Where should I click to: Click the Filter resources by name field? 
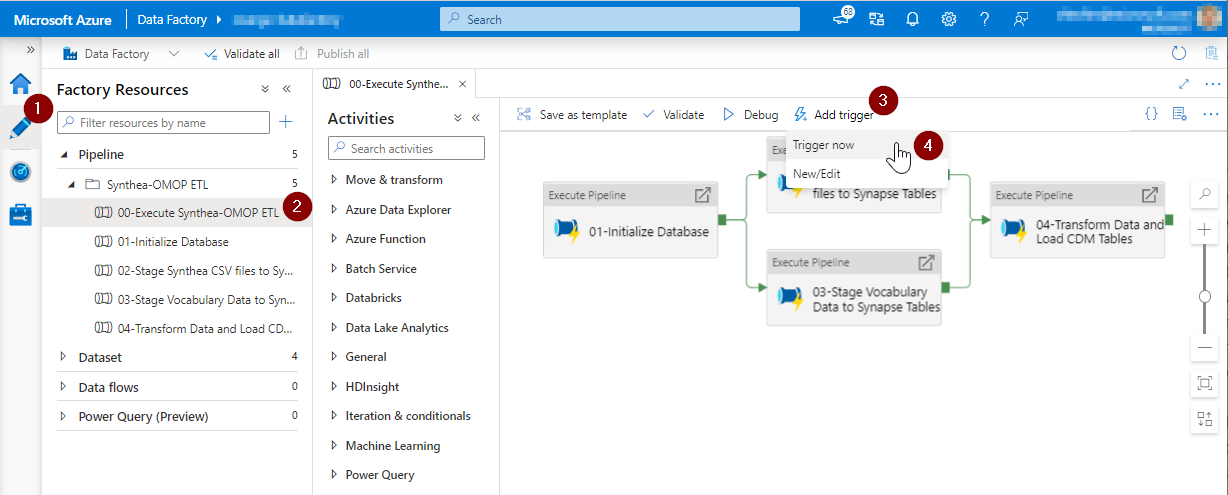[163, 122]
